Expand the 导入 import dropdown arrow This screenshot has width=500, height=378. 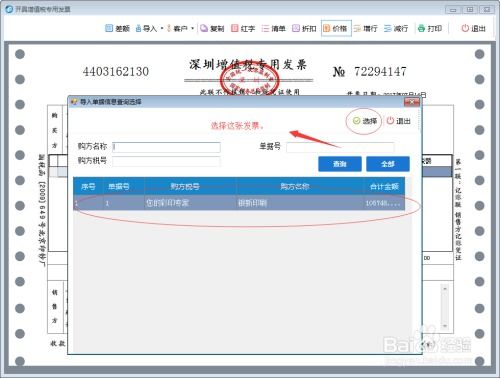(162, 29)
